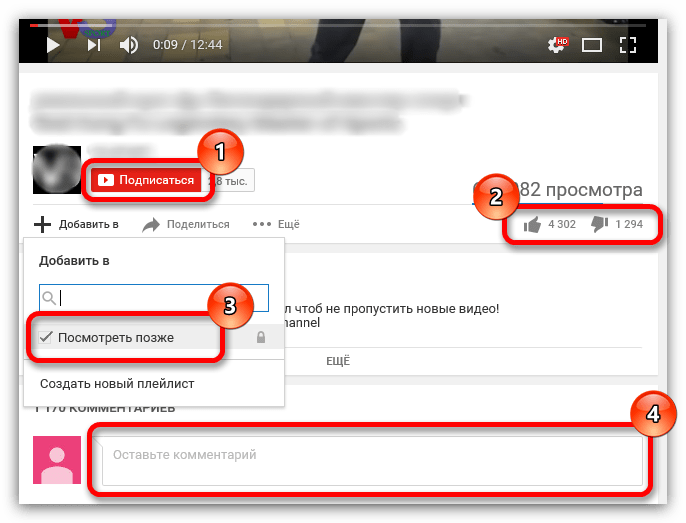This screenshot has width=686, height=523.
Task: Click the video progress bar
Action: pos(338,25)
